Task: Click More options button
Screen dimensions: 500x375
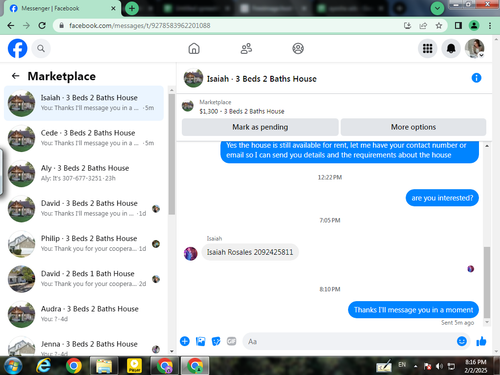Action: [x=413, y=127]
